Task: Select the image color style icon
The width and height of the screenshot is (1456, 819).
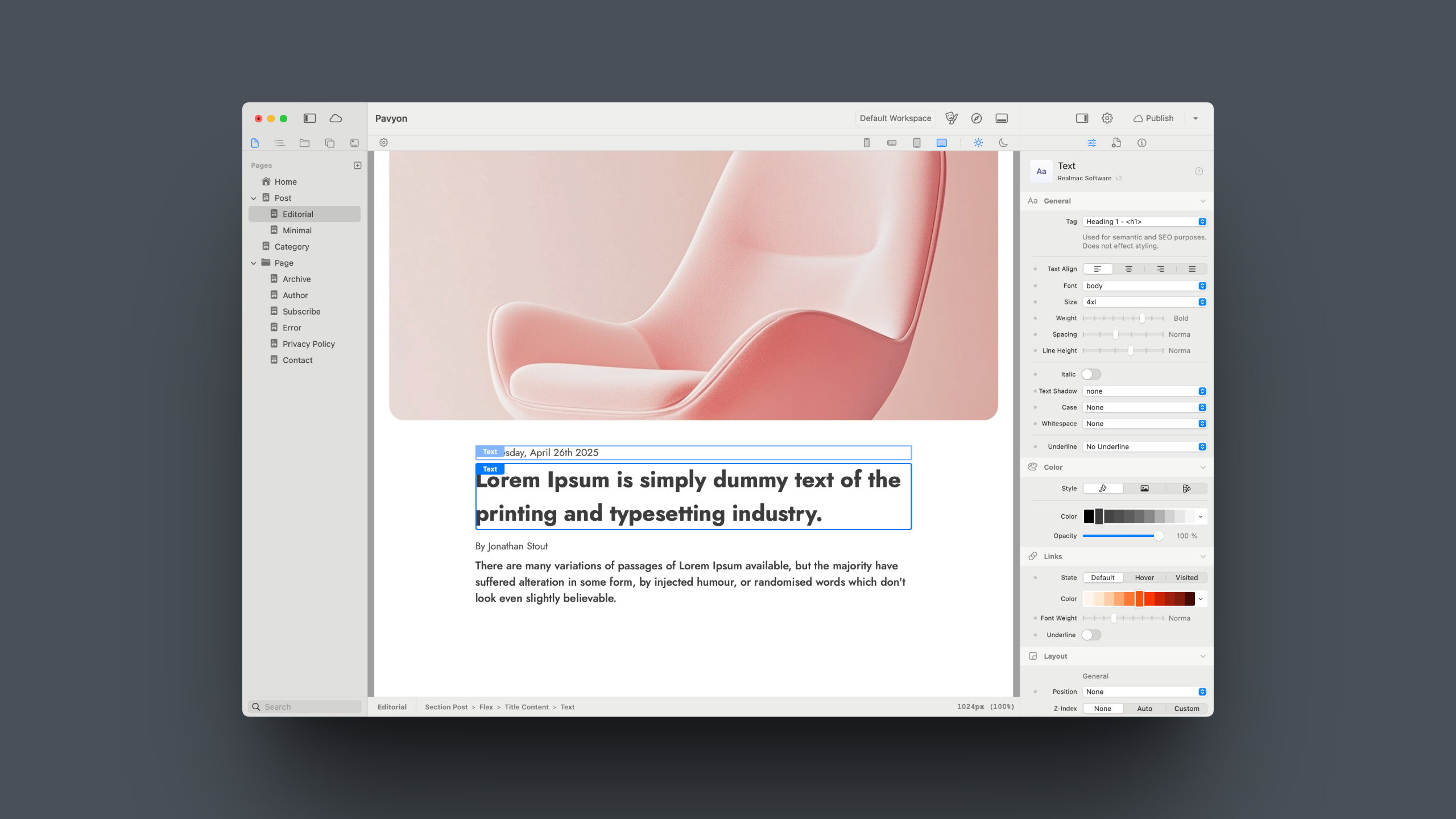Action: [1144, 489]
